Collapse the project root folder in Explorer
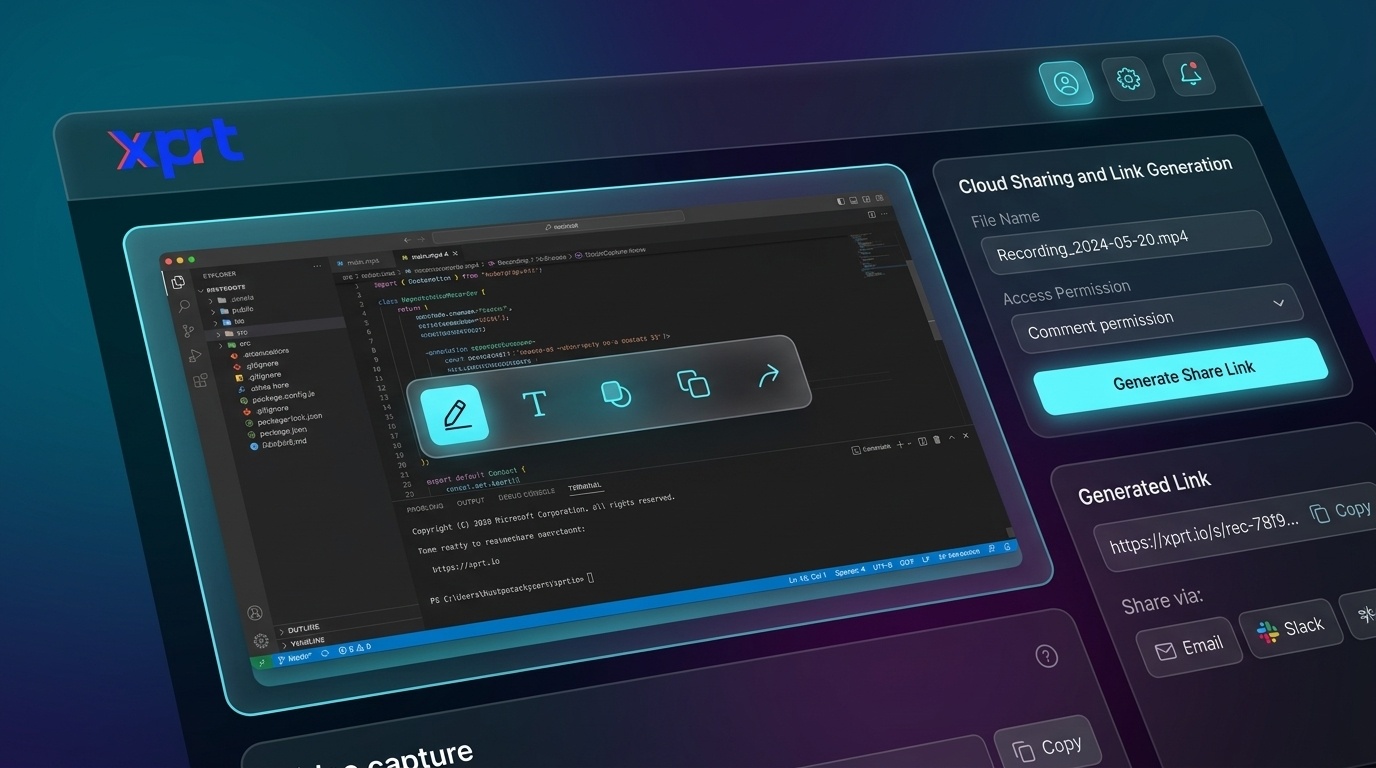 click(x=225, y=288)
